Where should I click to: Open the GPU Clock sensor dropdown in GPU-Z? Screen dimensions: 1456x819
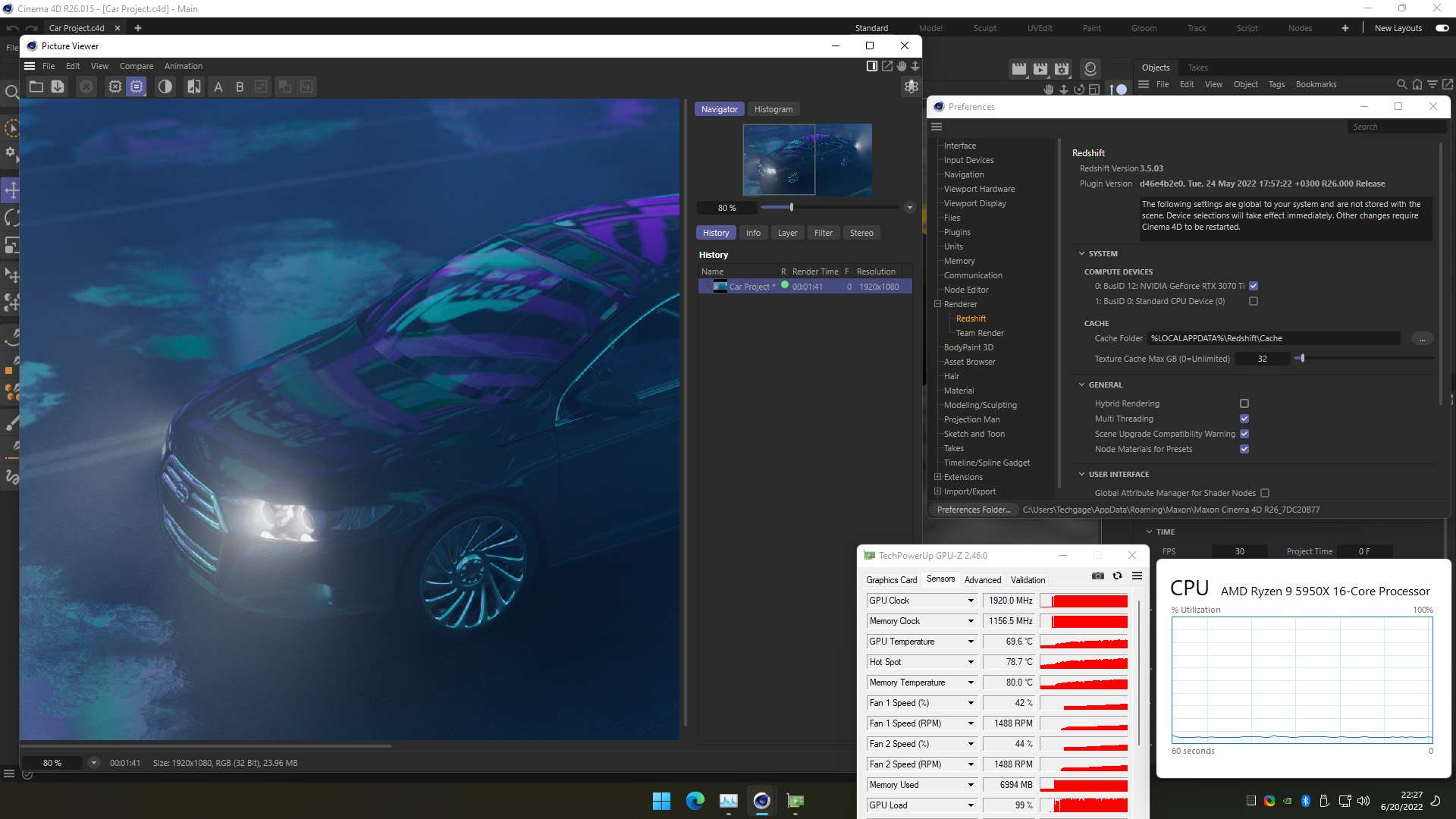(x=971, y=600)
